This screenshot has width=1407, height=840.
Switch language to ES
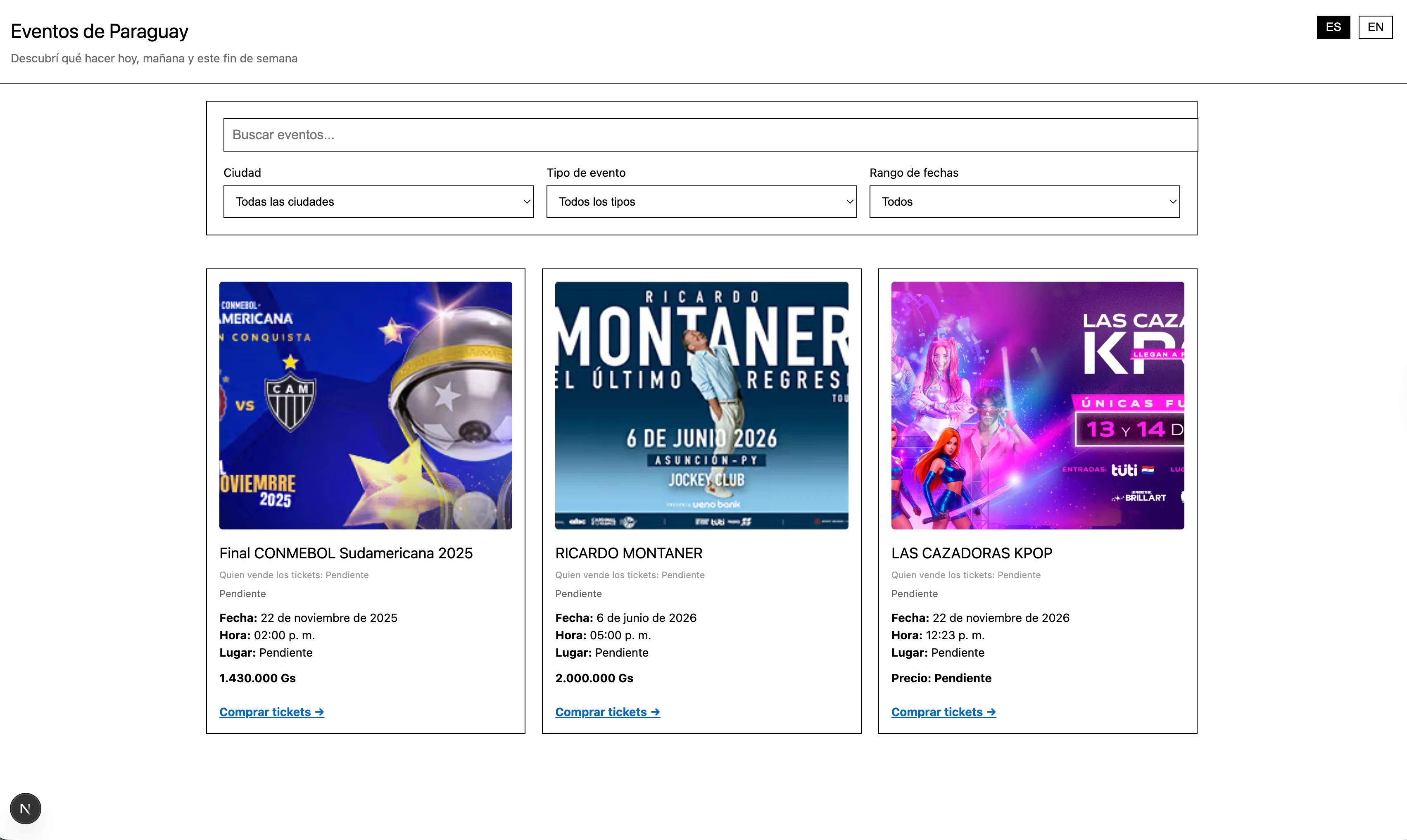(x=1333, y=27)
